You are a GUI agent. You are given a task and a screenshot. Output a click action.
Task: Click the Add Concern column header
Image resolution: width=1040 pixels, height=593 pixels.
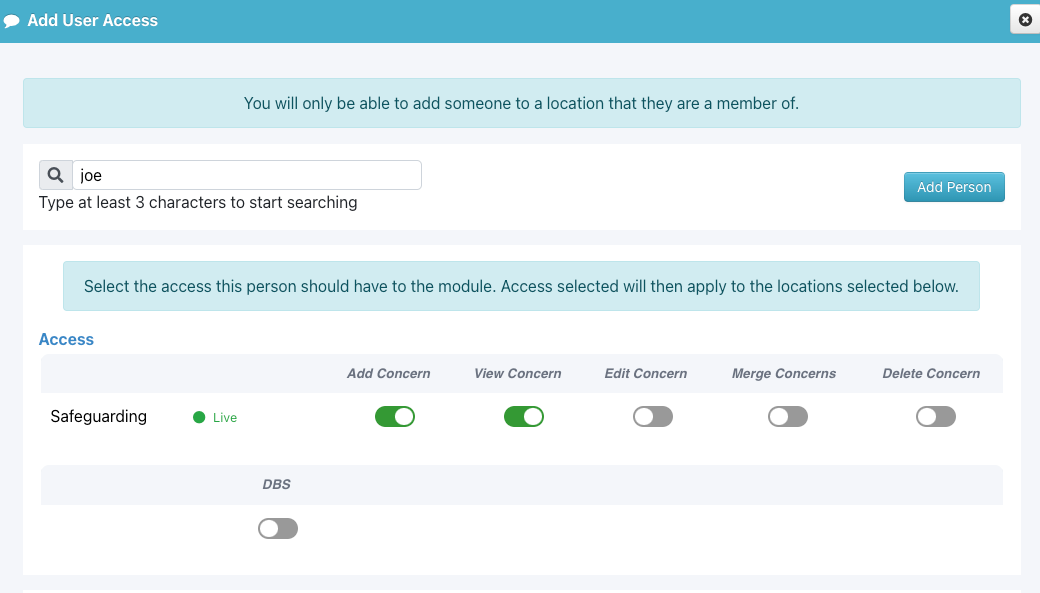(x=389, y=373)
